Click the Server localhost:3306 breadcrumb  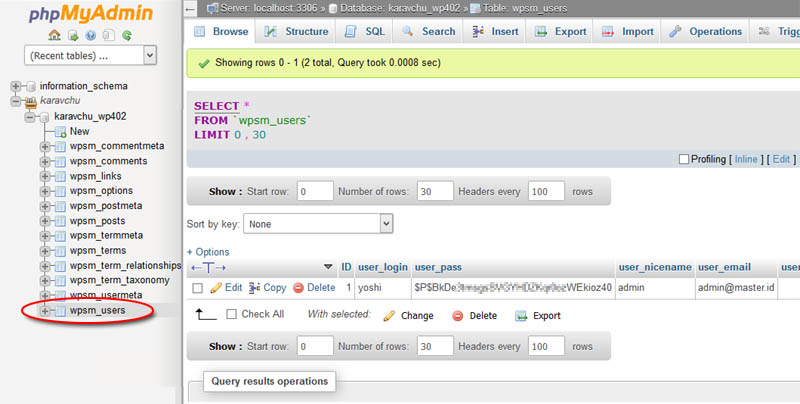point(269,9)
